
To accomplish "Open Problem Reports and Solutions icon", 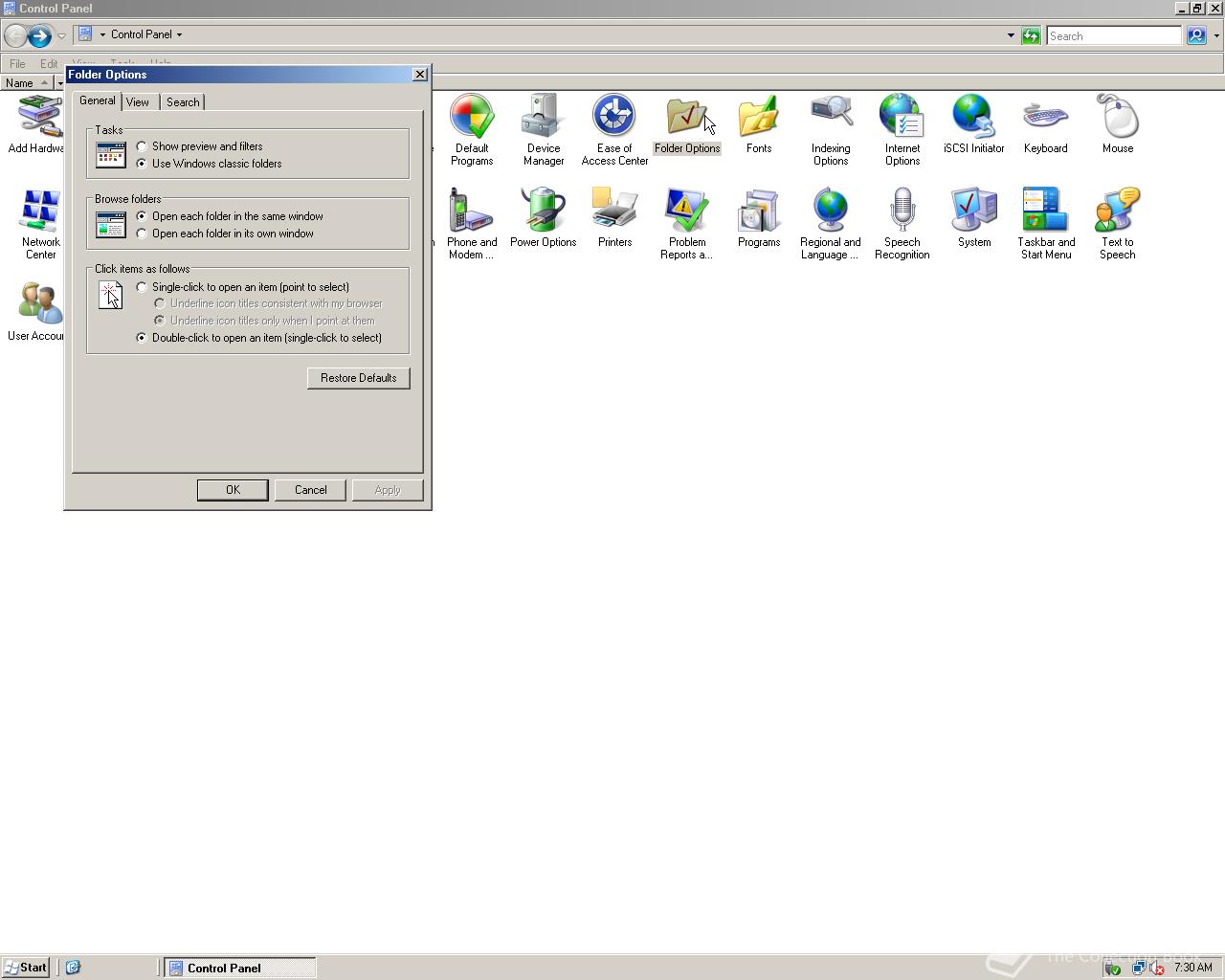I will 687,223.
